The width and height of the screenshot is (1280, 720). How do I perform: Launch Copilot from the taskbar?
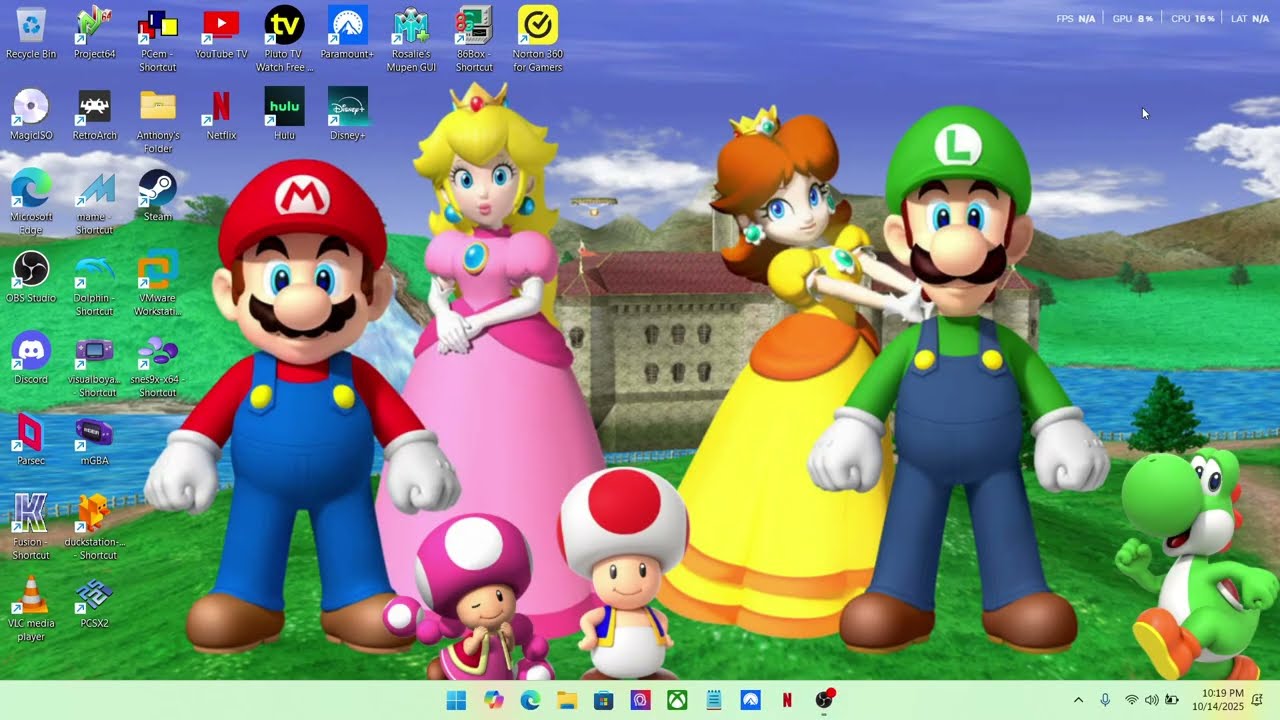[x=493, y=700]
